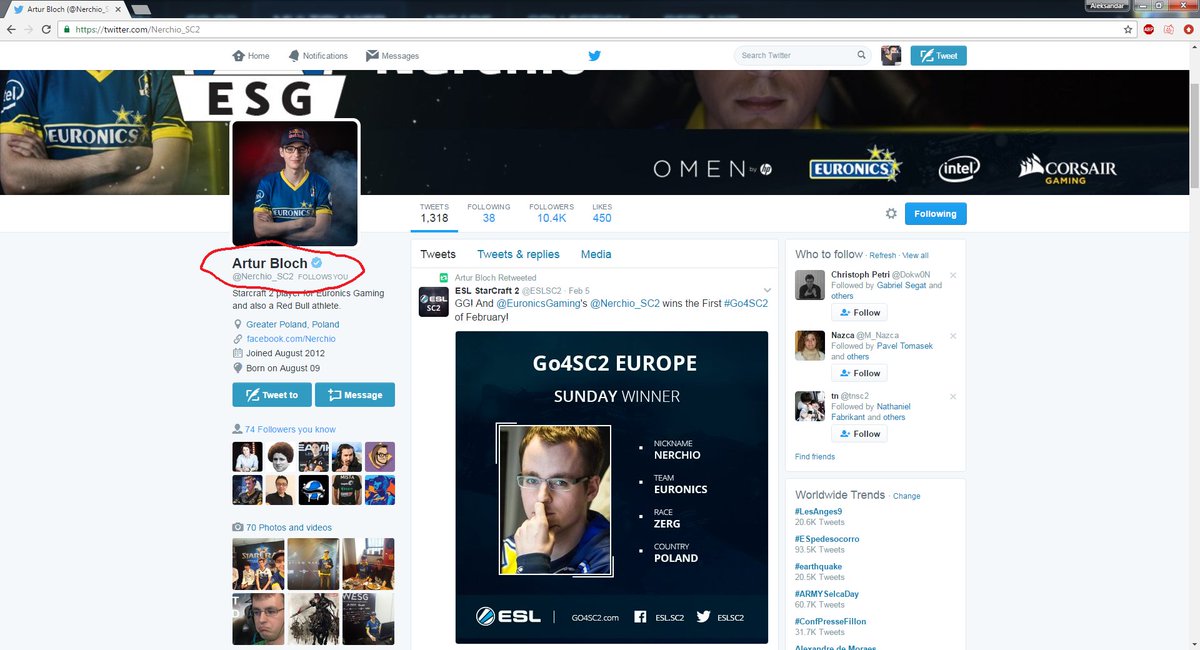Open #LesAnges9 trend
The height and width of the screenshot is (650, 1200).
tap(818, 511)
